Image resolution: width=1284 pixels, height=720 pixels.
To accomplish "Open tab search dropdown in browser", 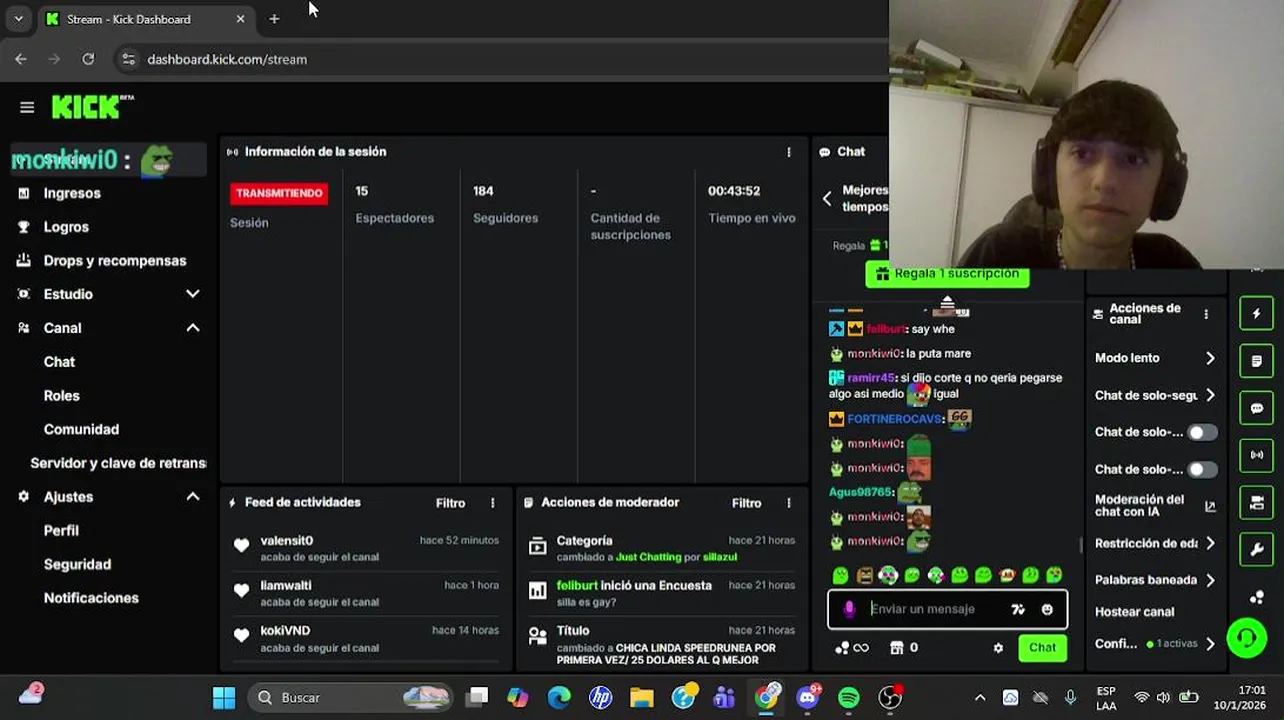I will point(18,19).
